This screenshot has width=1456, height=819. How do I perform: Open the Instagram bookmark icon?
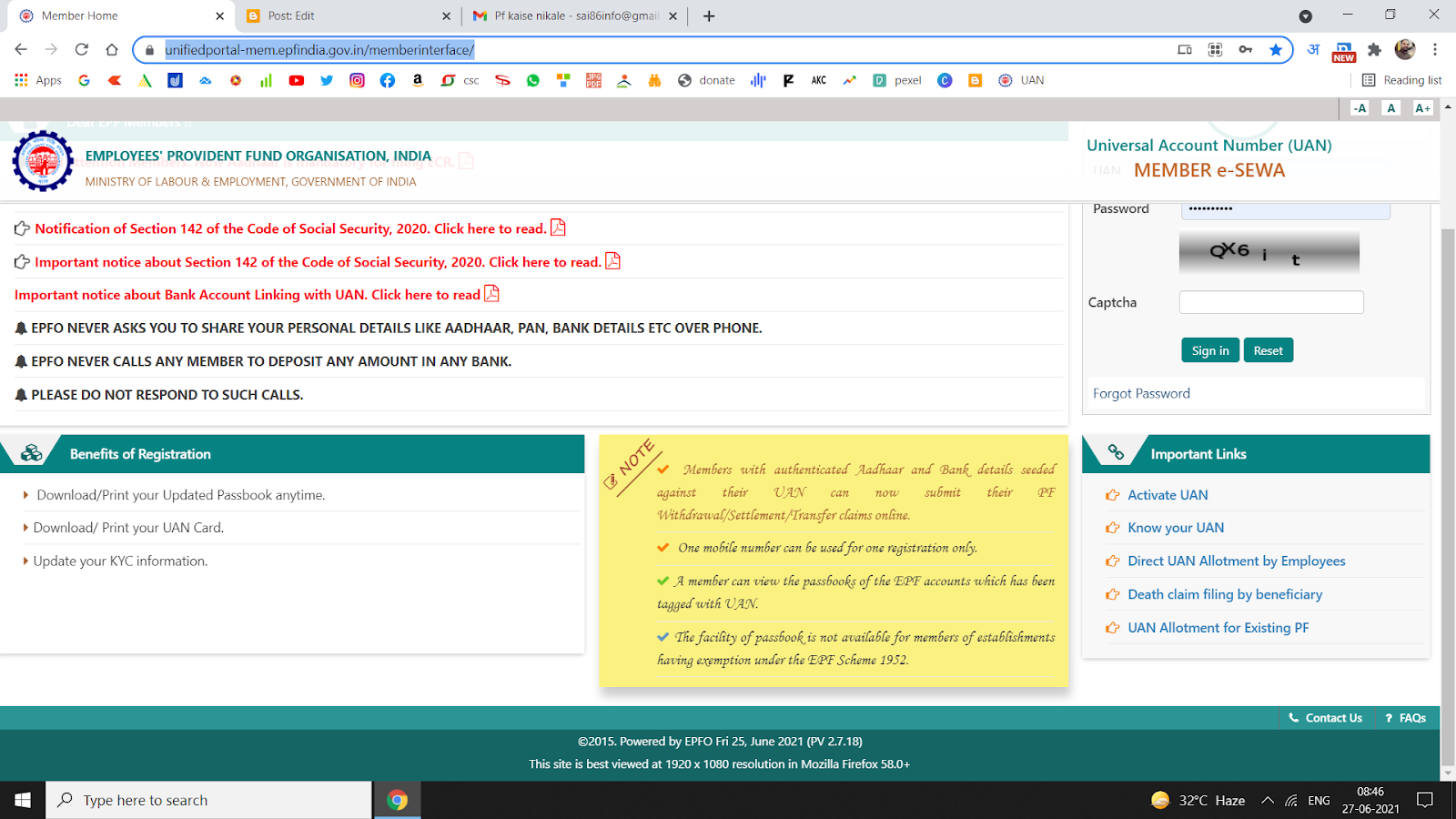(x=357, y=80)
